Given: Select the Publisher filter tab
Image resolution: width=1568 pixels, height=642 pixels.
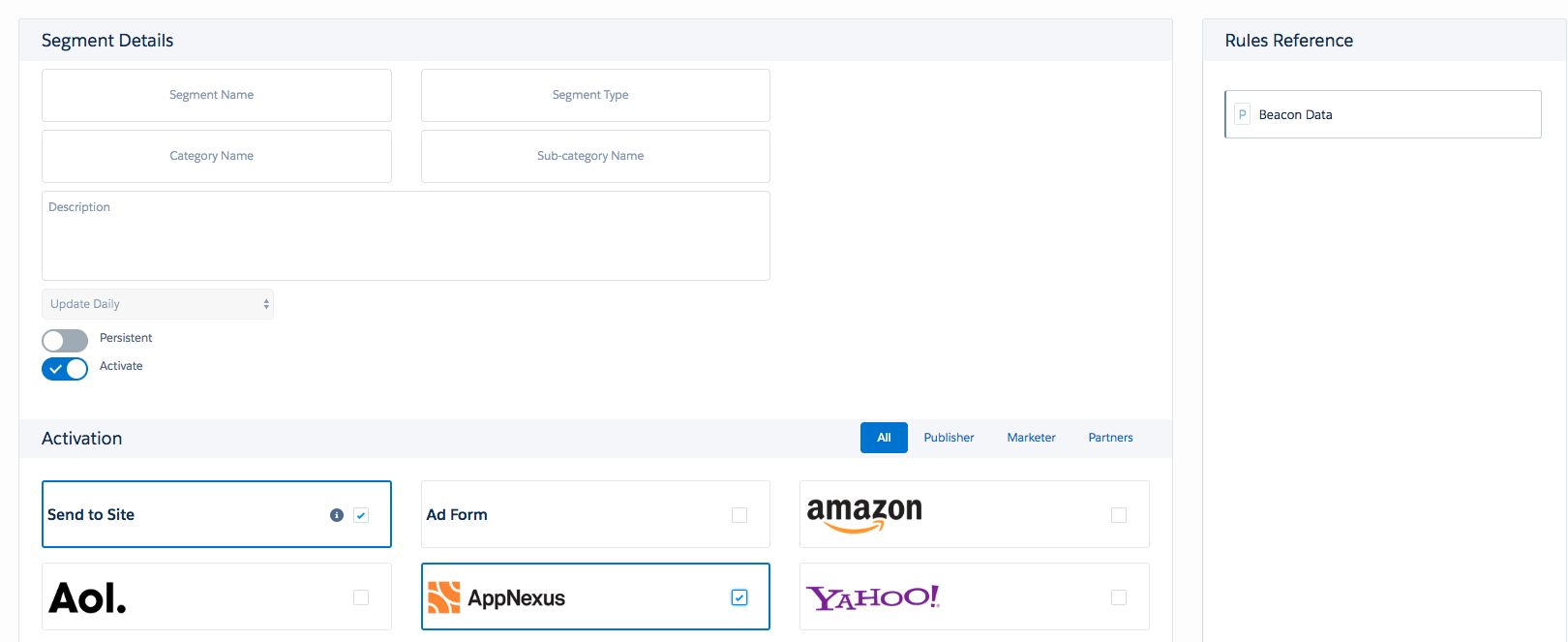Looking at the screenshot, I should (x=949, y=438).
